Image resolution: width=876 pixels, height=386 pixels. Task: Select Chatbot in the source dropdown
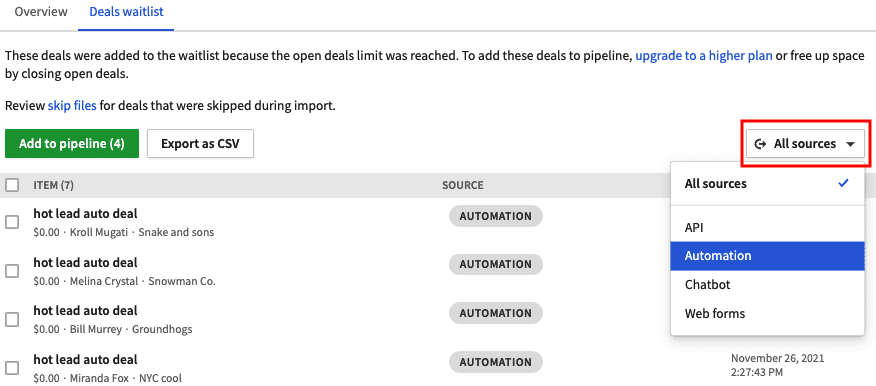click(768, 285)
